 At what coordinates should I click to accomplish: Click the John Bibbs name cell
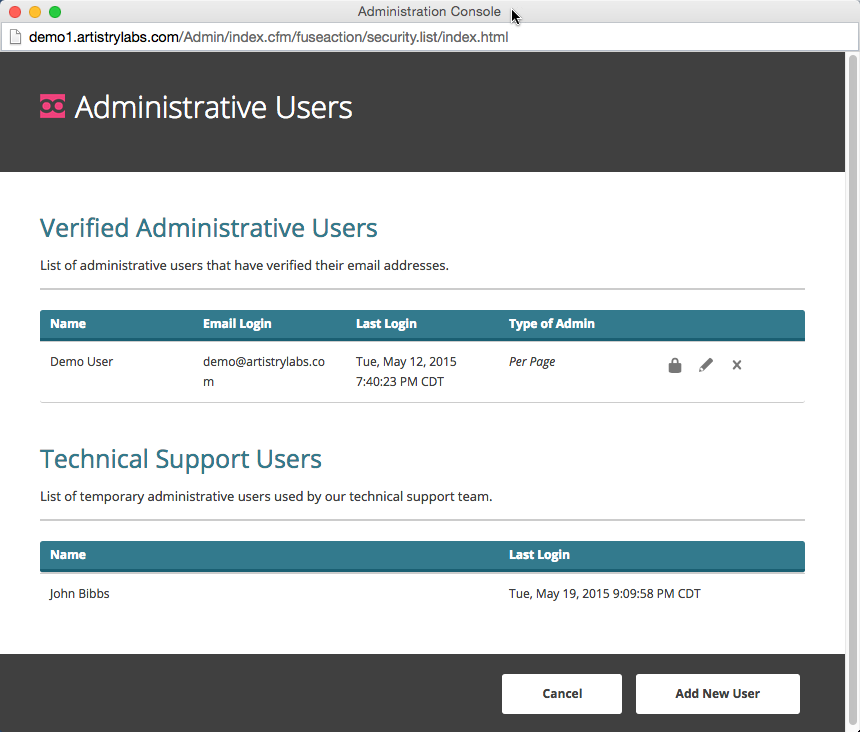(80, 594)
